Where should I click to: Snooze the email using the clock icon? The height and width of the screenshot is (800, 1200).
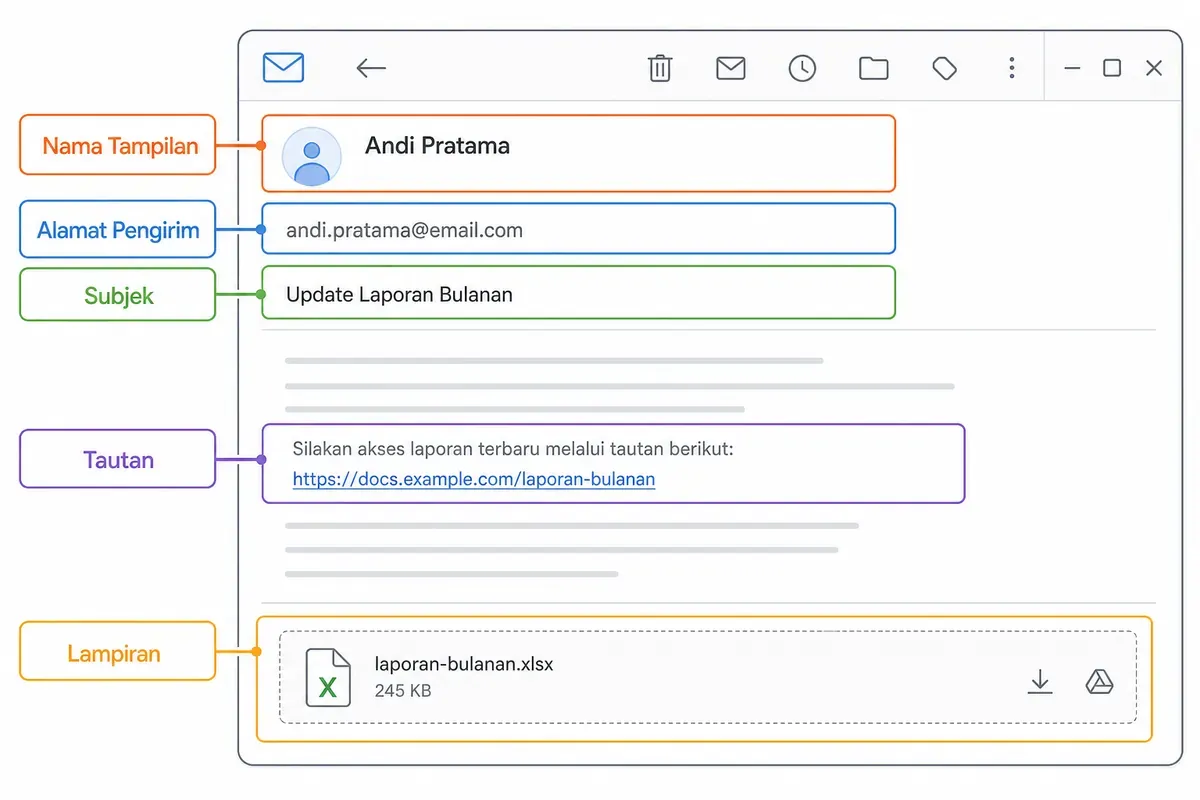tap(802, 68)
